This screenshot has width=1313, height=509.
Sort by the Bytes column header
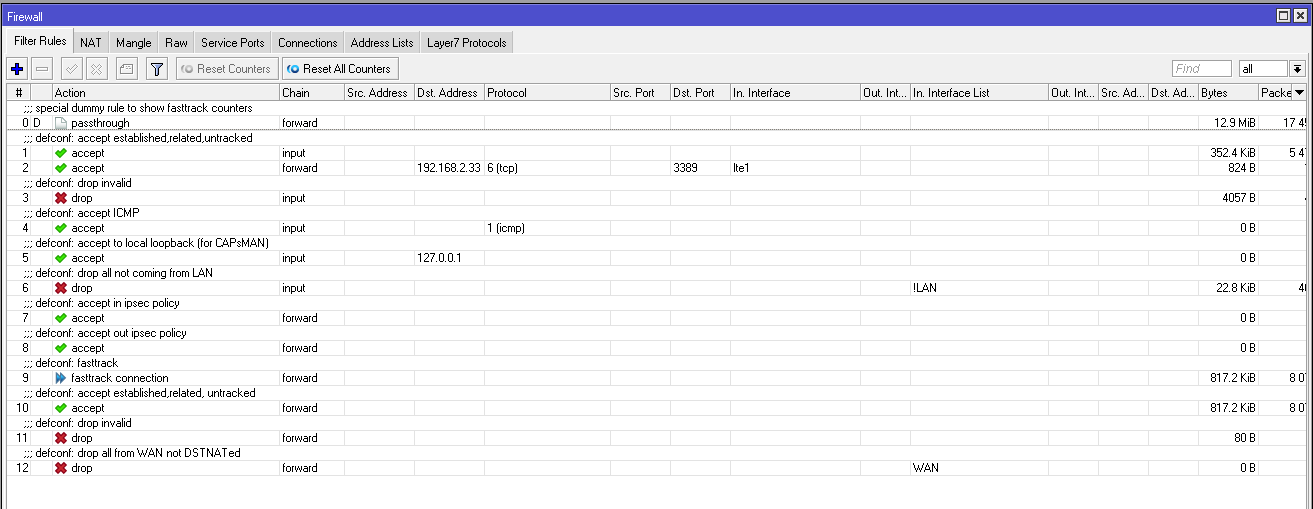(x=1226, y=93)
